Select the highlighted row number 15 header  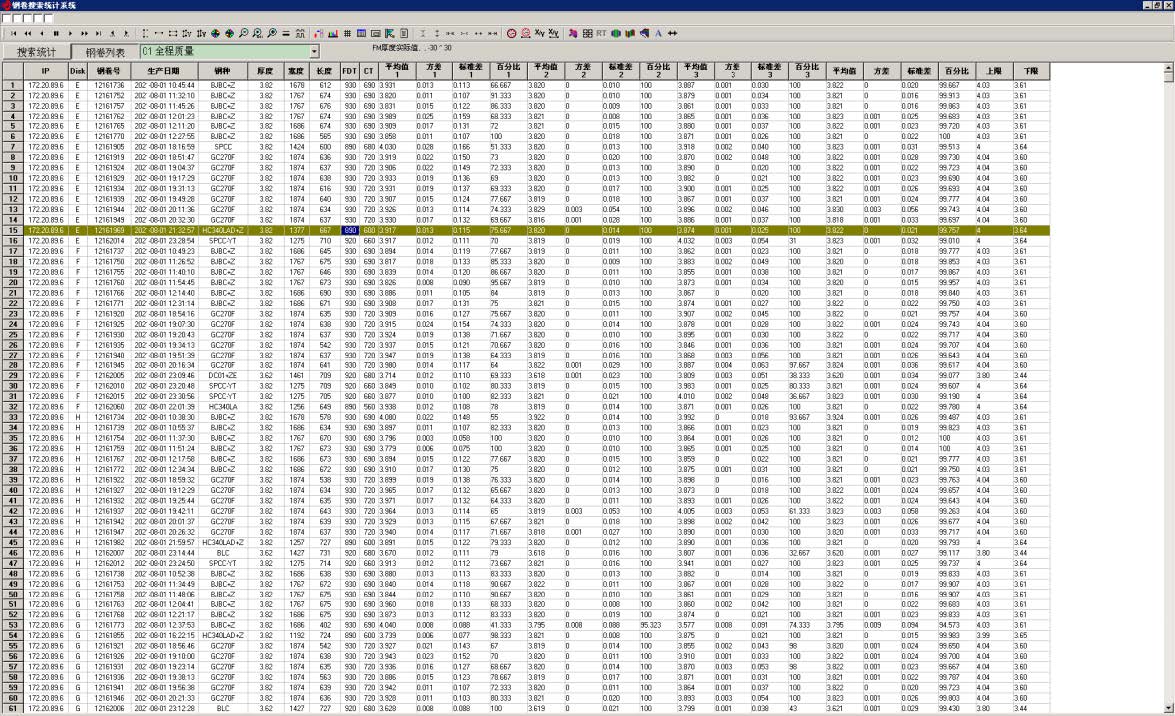click(x=12, y=230)
